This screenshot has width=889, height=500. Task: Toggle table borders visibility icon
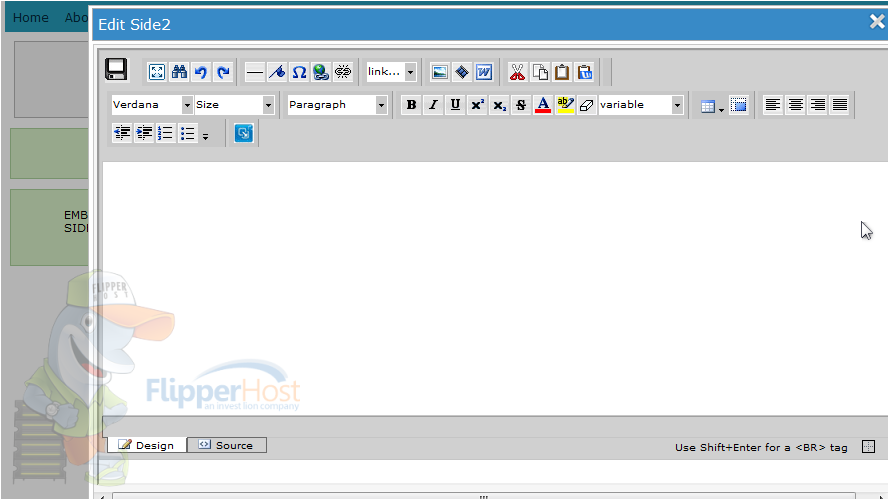738,105
